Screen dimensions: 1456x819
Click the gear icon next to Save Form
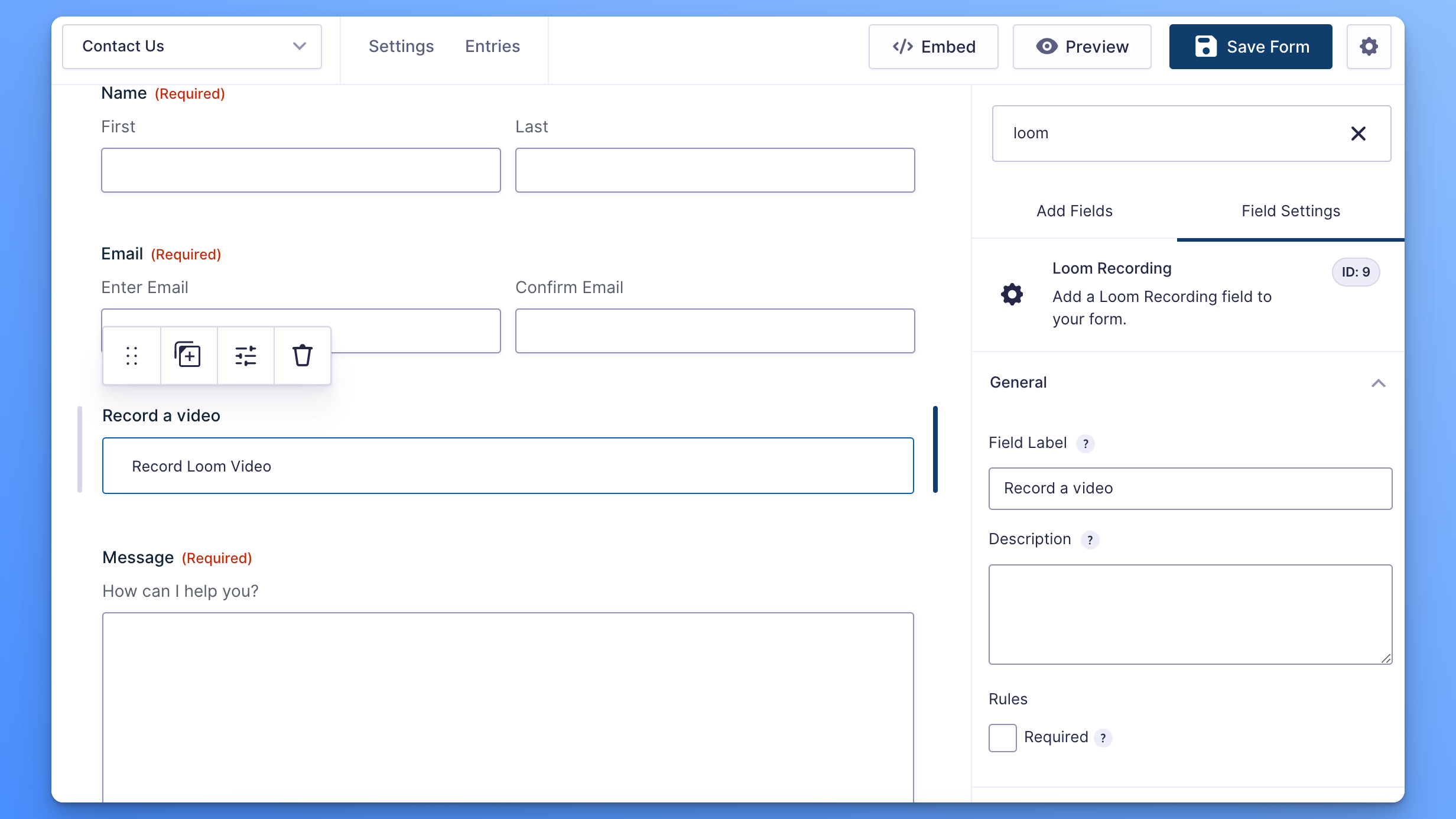[1369, 47]
